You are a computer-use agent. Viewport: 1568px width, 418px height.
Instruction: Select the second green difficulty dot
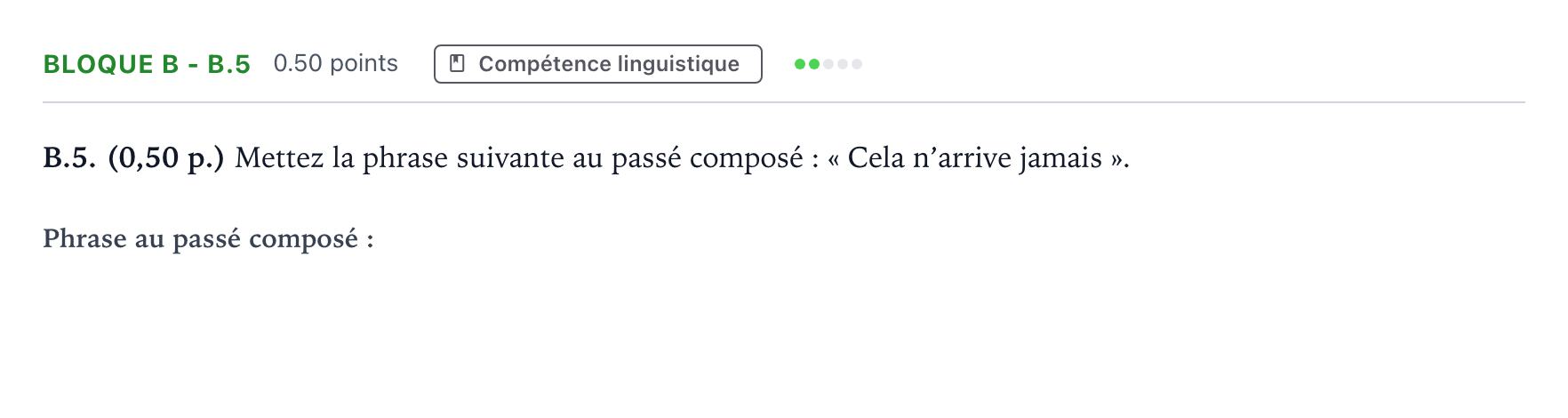[814, 64]
